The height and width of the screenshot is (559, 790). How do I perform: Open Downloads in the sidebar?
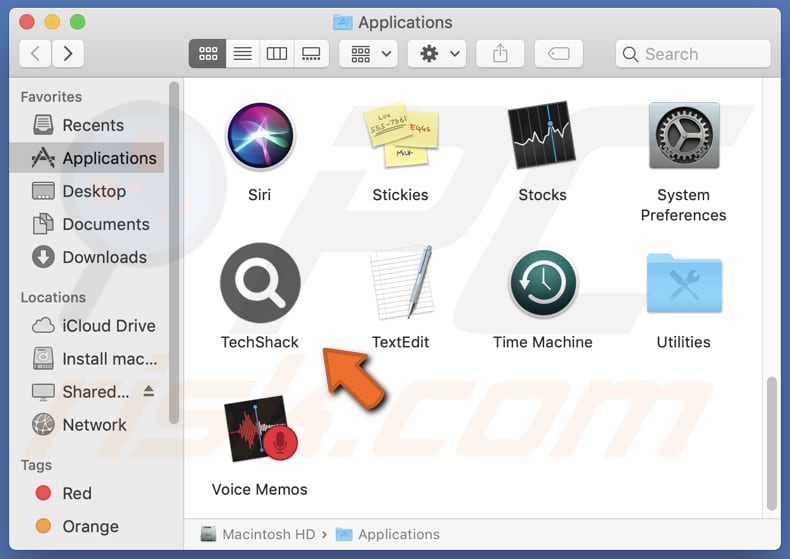click(87, 257)
